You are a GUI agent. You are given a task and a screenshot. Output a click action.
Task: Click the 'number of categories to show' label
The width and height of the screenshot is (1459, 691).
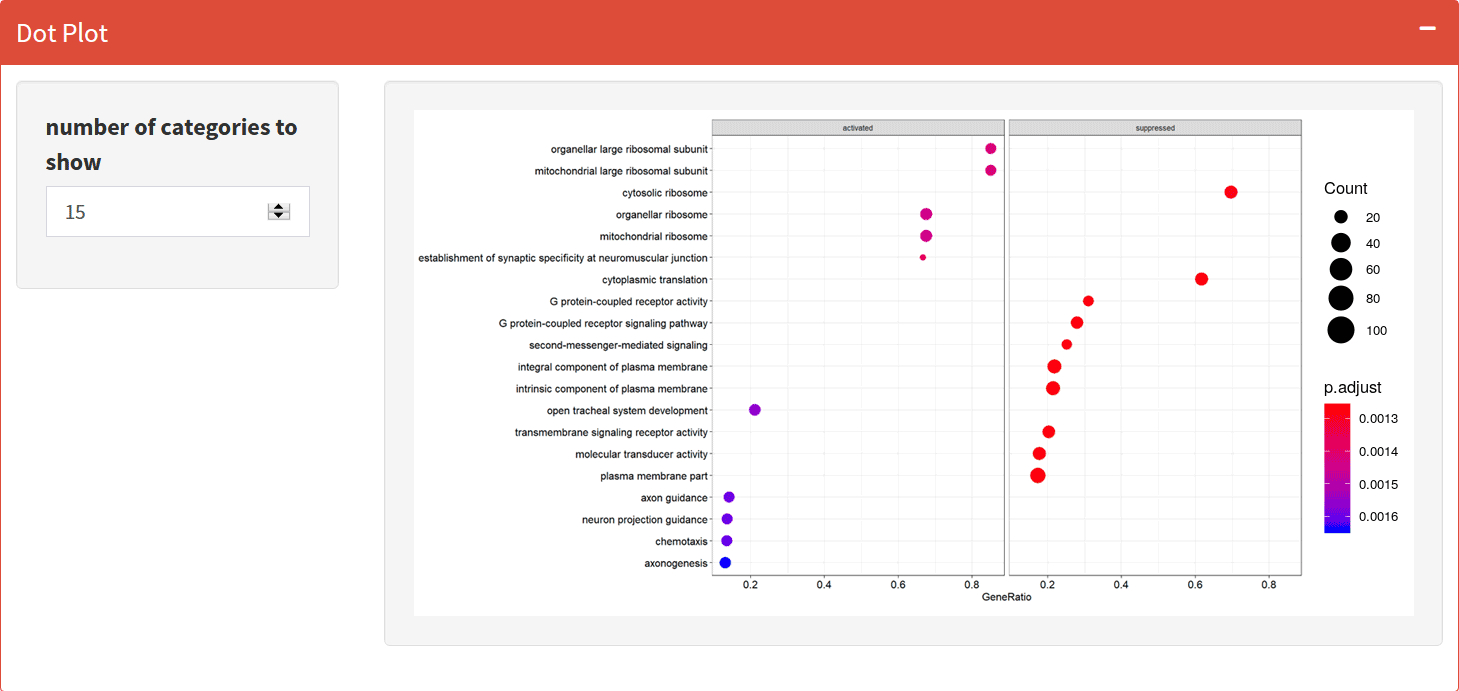[171, 144]
